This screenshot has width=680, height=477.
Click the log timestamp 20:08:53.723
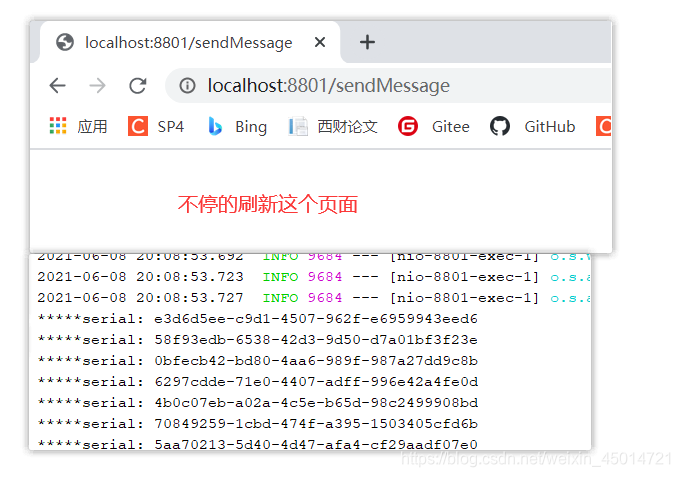tap(190, 277)
